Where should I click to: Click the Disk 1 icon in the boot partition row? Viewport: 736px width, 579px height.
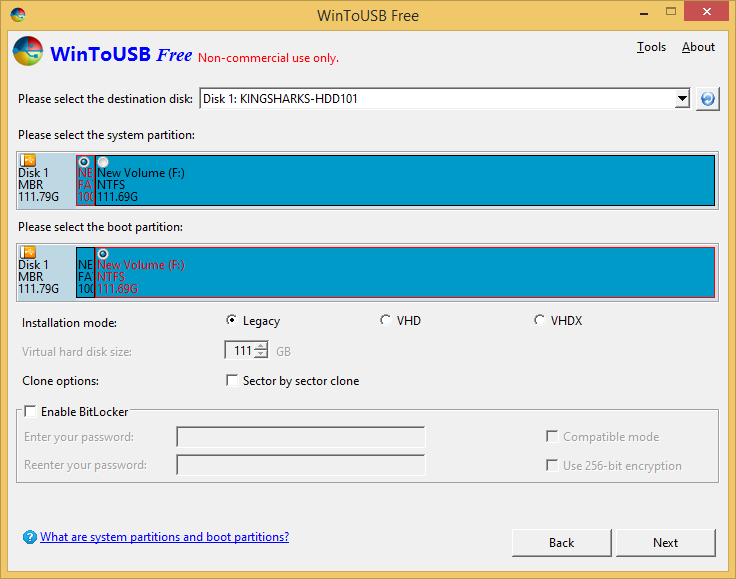click(x=28, y=252)
